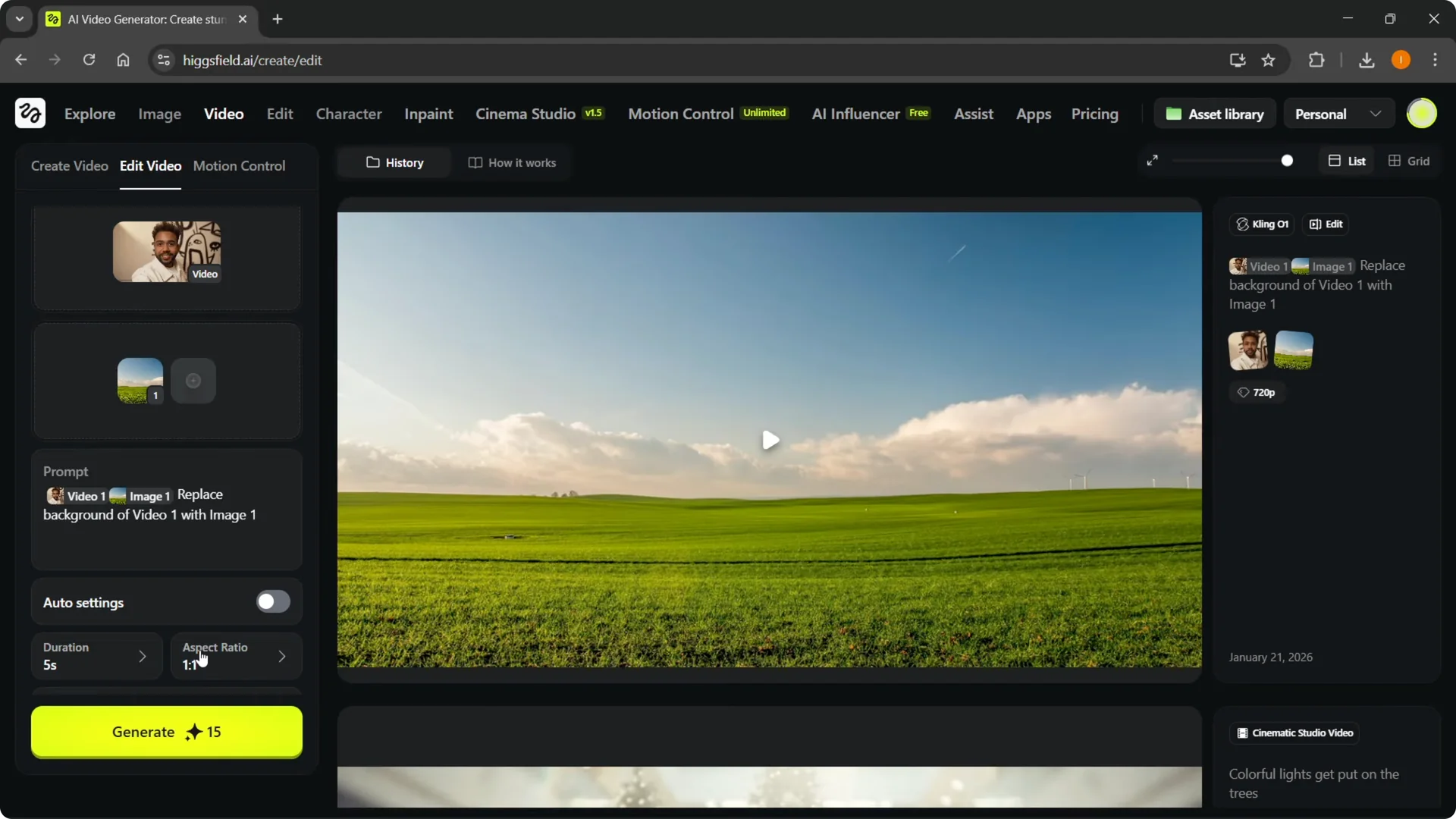Expand the preview with the fullscreen arrows icon
Viewport: 1456px width, 819px height.
tap(1152, 160)
